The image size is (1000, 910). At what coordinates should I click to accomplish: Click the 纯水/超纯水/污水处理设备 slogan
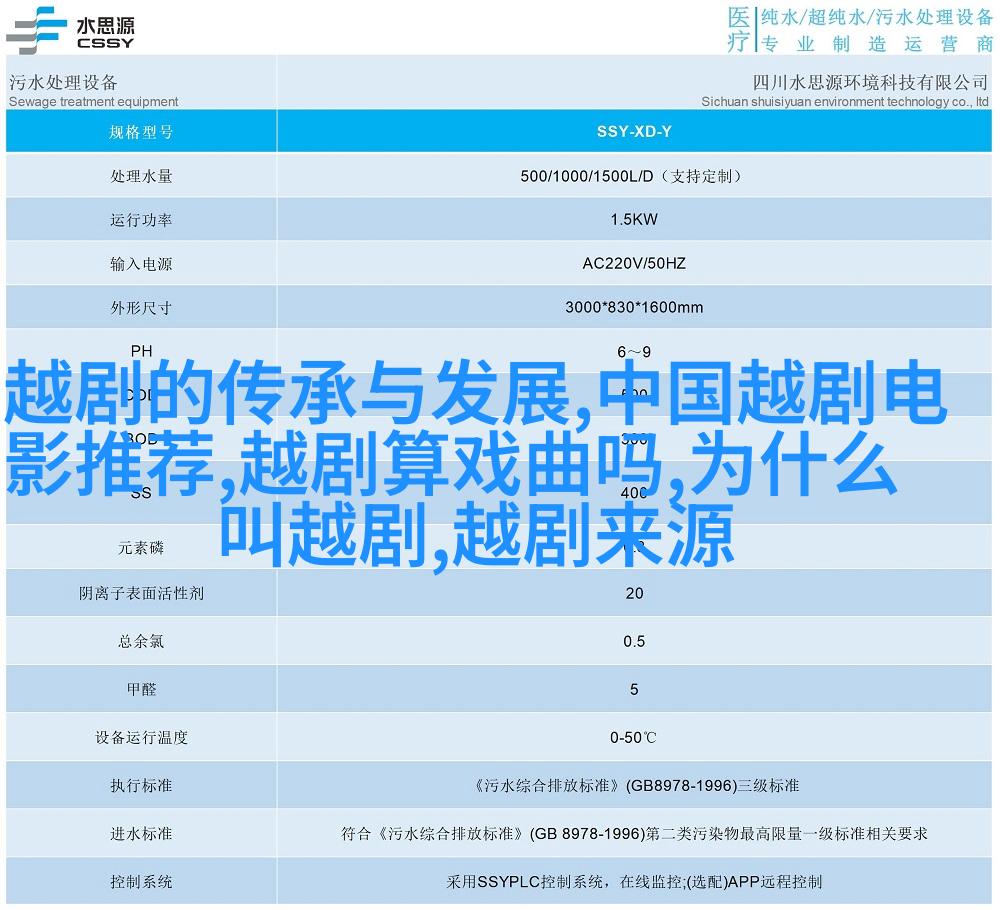coord(876,17)
